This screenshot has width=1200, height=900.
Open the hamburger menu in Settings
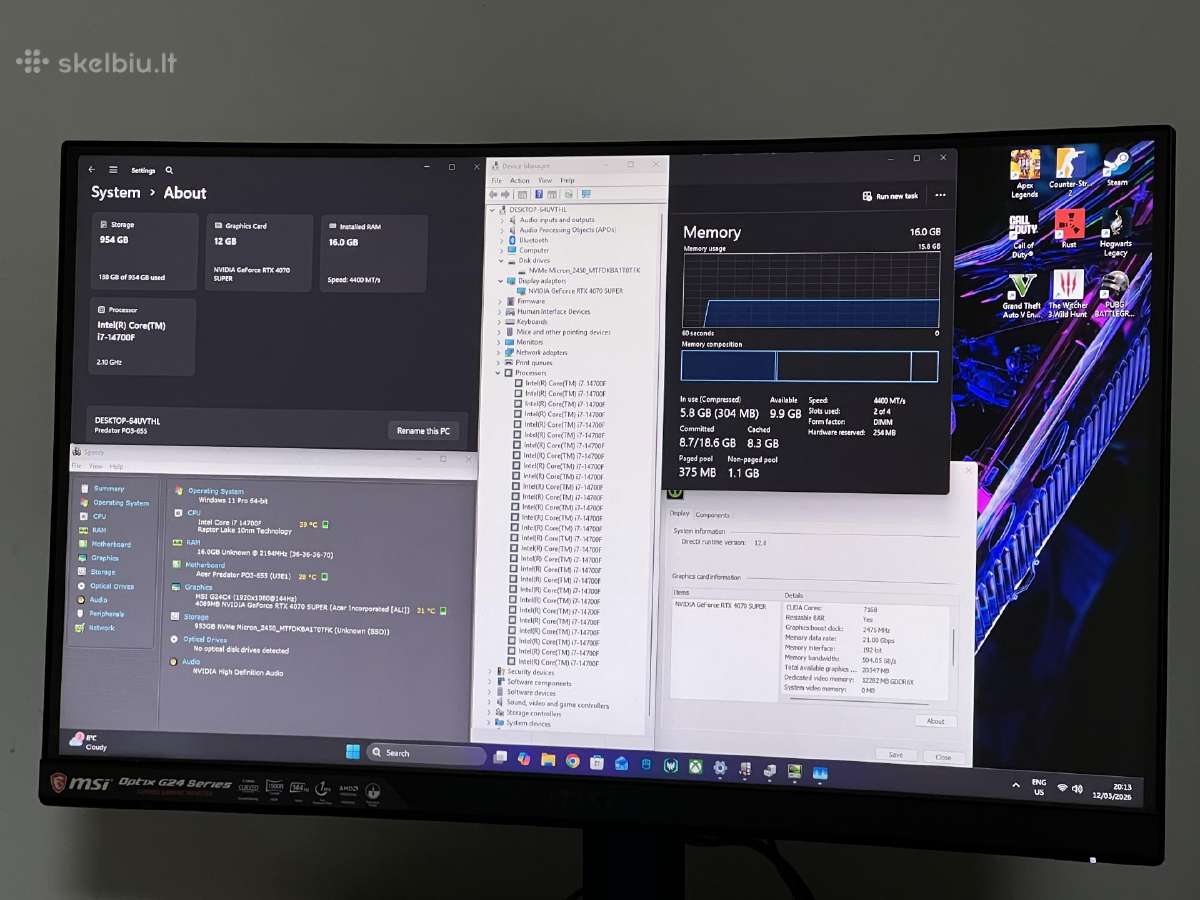[113, 170]
